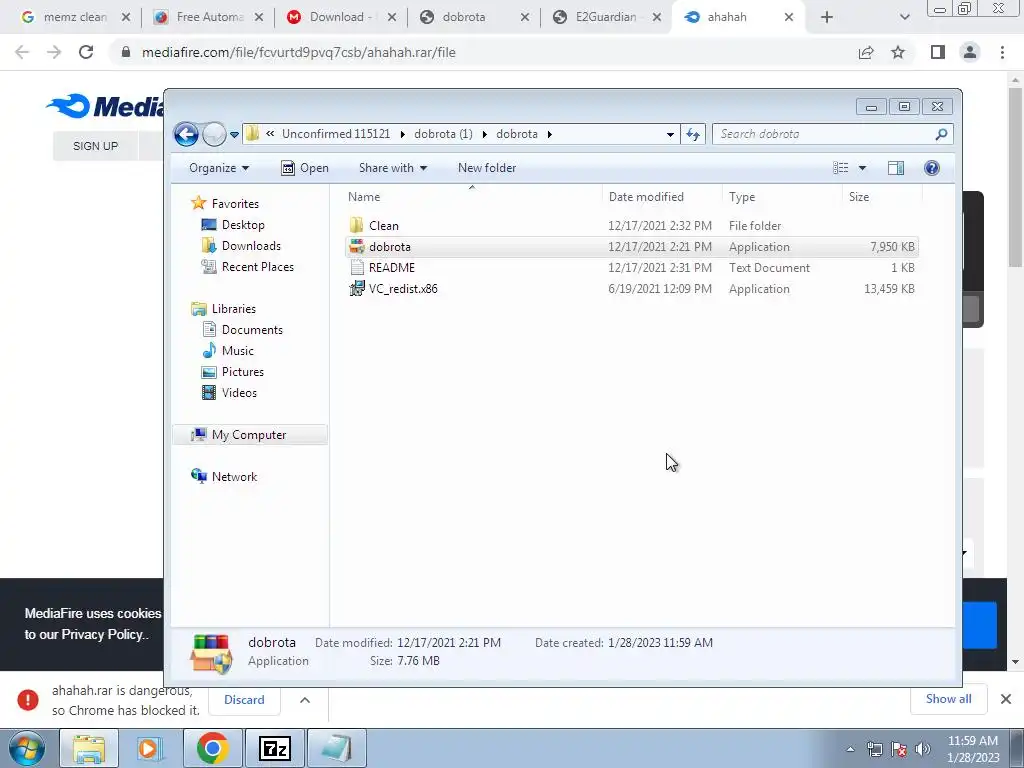Click the Chrome address bar URL
Image resolution: width=1024 pixels, height=768 pixels.
click(298, 52)
